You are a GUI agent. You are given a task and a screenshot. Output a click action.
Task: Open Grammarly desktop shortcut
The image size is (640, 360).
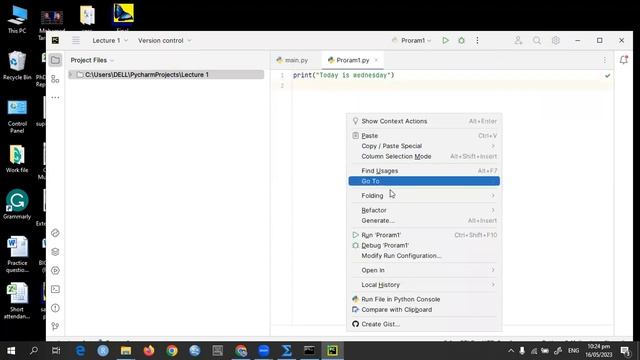coord(17,204)
